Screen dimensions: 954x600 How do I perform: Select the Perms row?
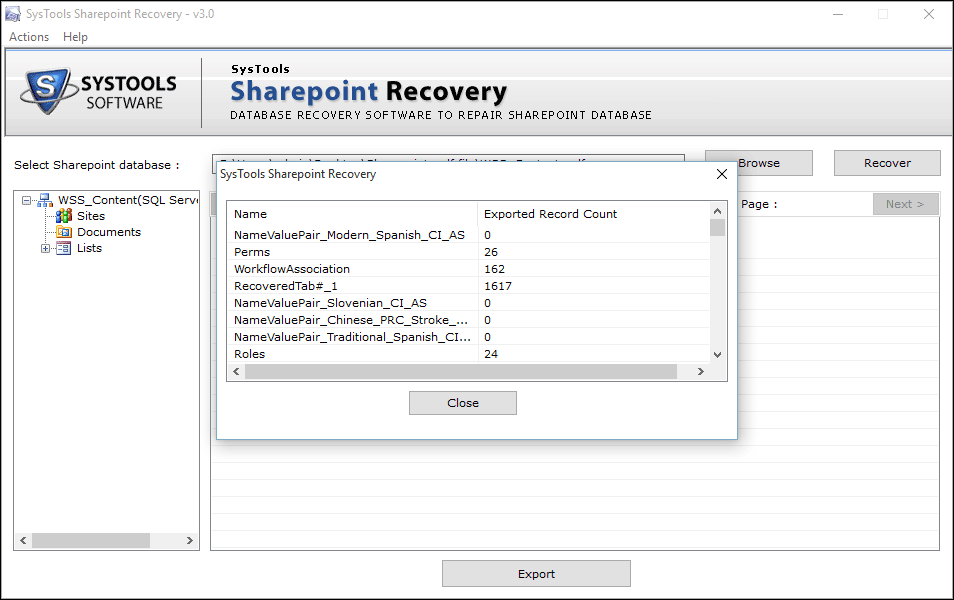click(468, 252)
